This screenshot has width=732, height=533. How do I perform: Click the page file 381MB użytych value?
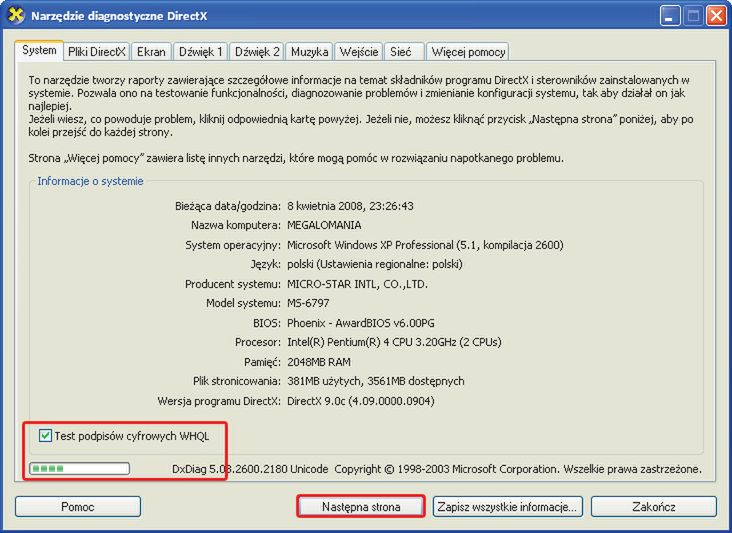[375, 381]
